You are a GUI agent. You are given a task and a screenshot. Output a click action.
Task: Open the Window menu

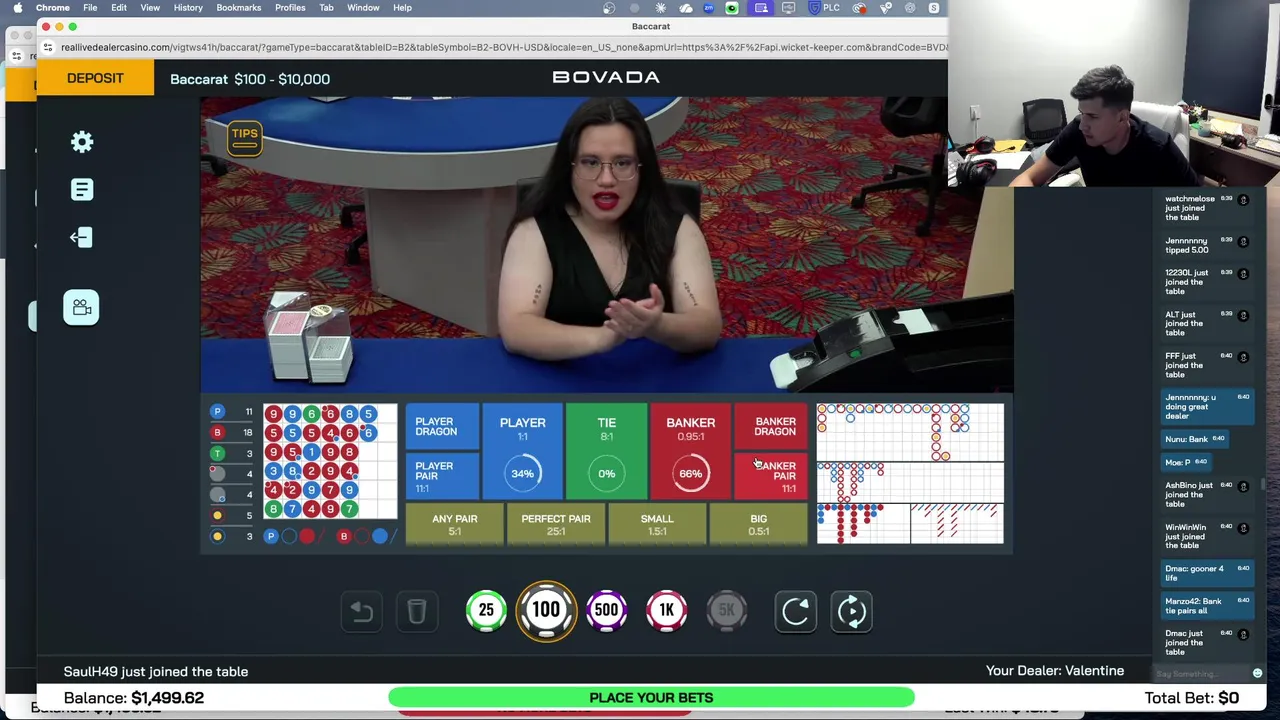click(x=363, y=8)
